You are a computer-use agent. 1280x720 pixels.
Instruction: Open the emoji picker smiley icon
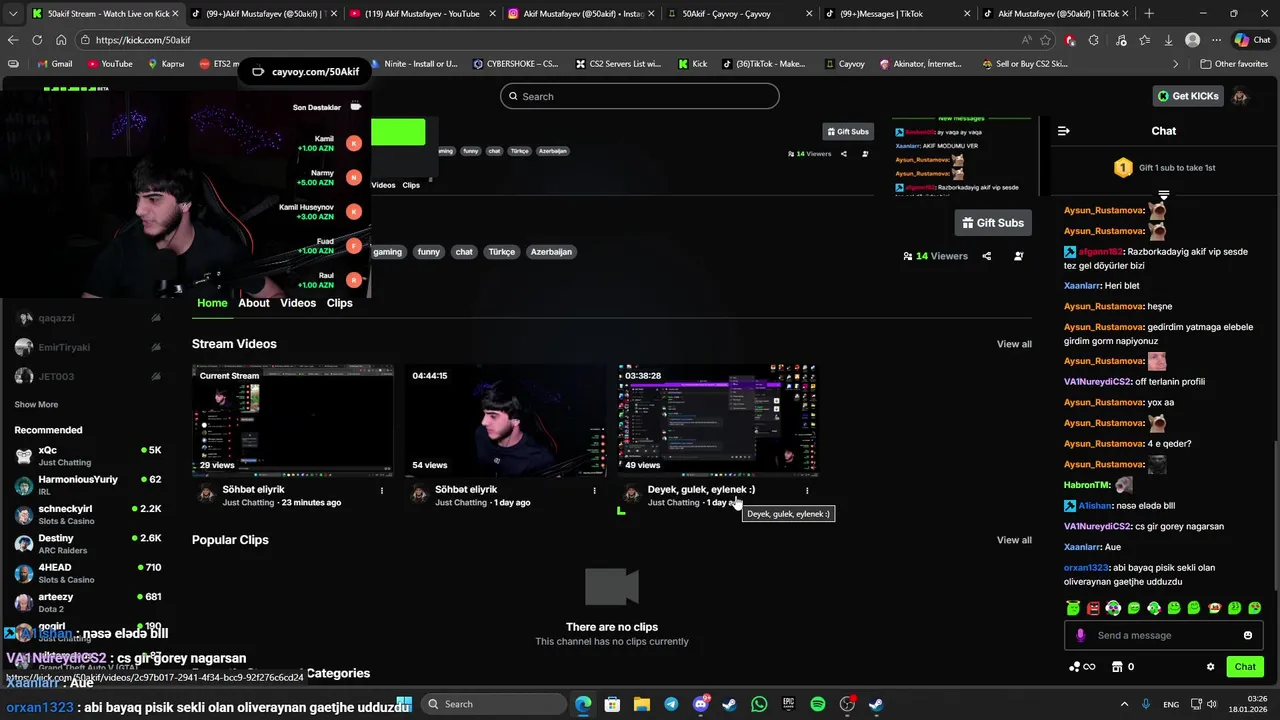pyautogui.click(x=1247, y=635)
